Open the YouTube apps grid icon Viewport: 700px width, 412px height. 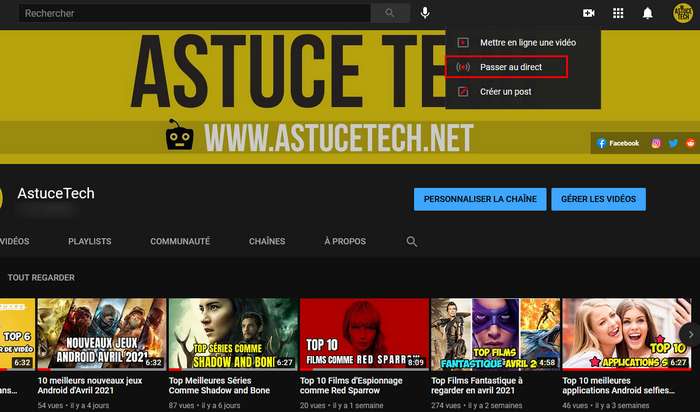pos(618,13)
